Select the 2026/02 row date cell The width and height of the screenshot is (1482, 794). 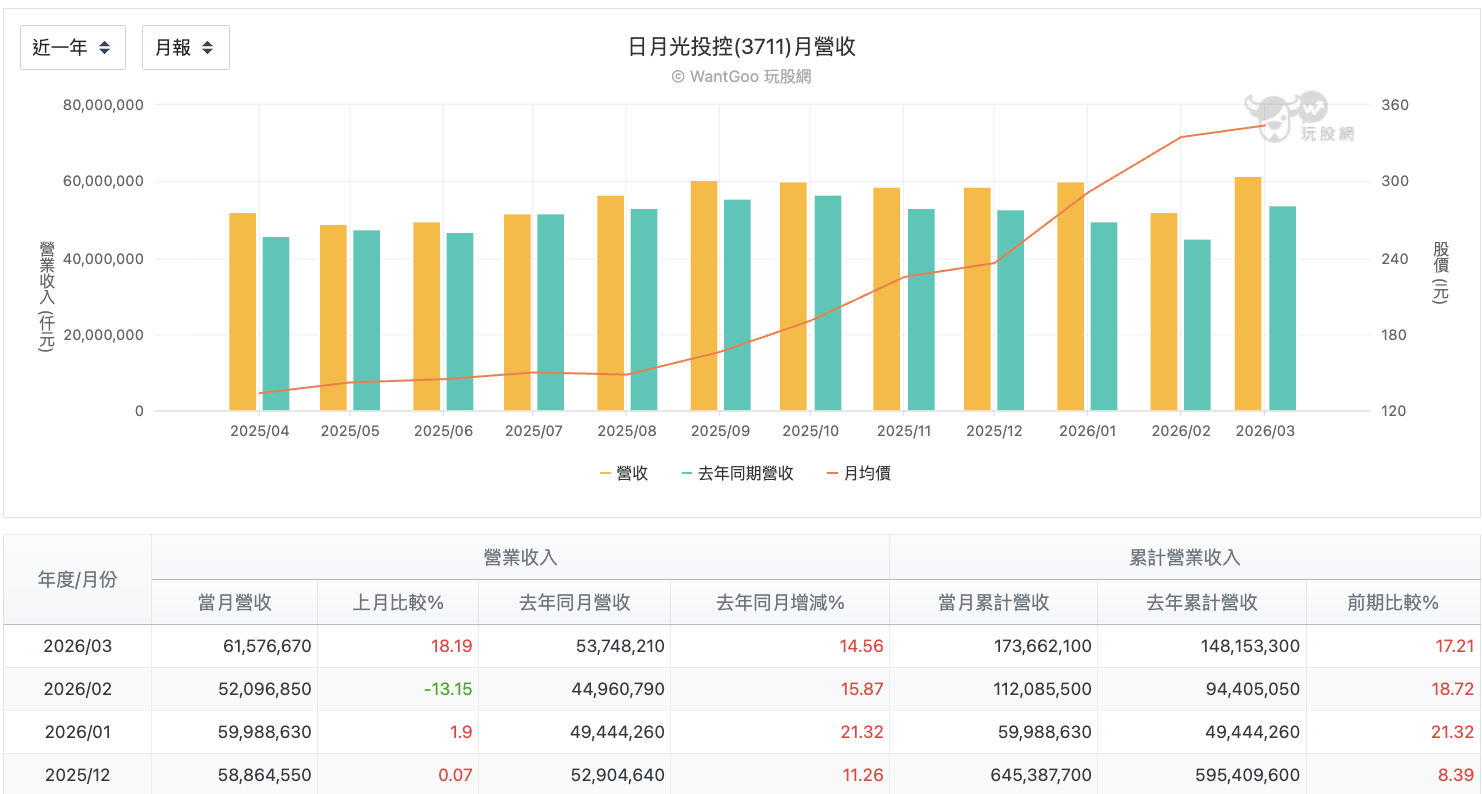[78, 690]
